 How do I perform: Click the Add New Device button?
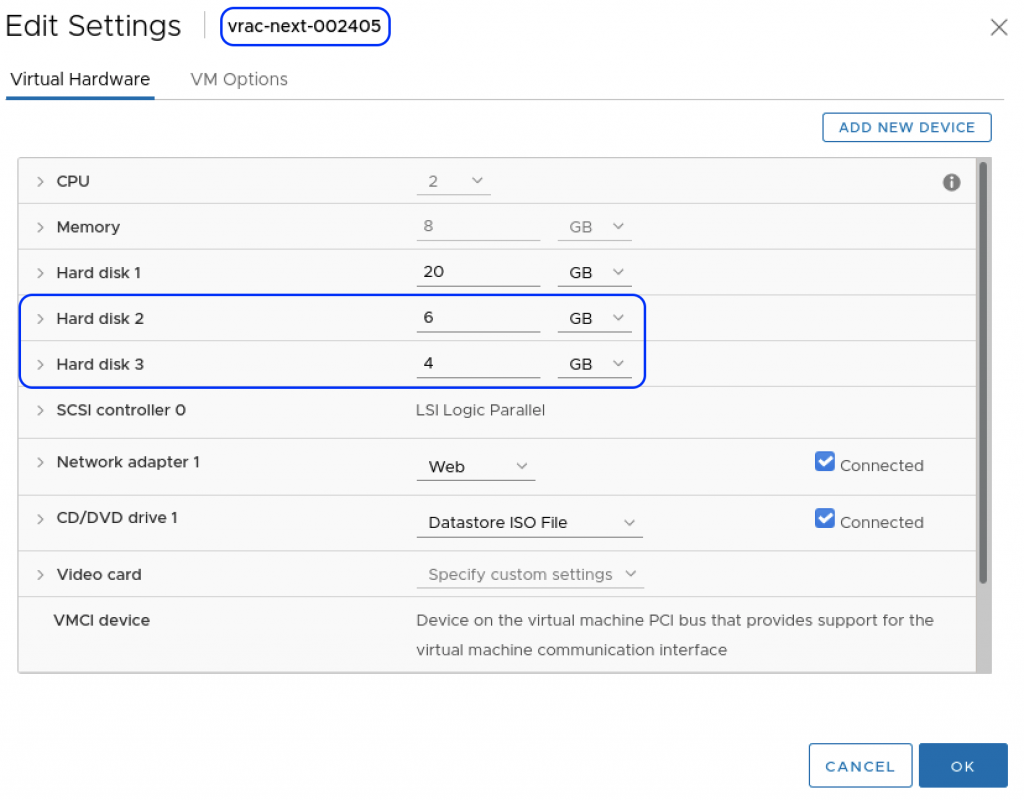point(906,127)
